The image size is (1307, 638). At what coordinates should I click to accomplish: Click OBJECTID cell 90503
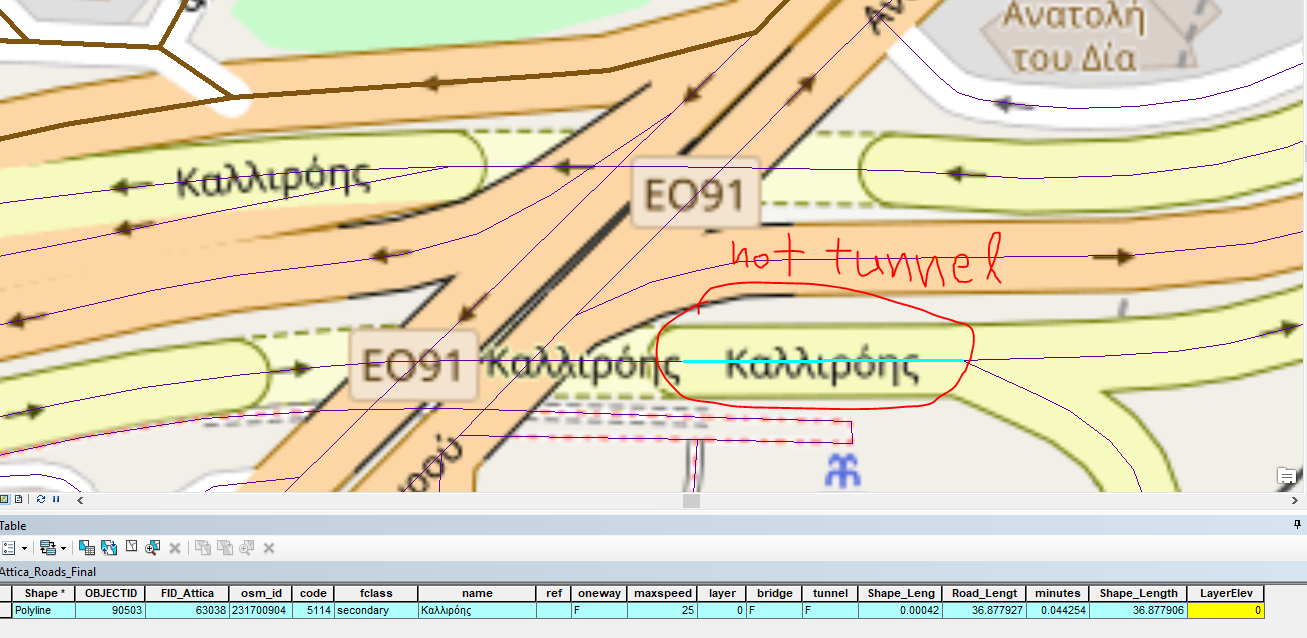pos(111,609)
